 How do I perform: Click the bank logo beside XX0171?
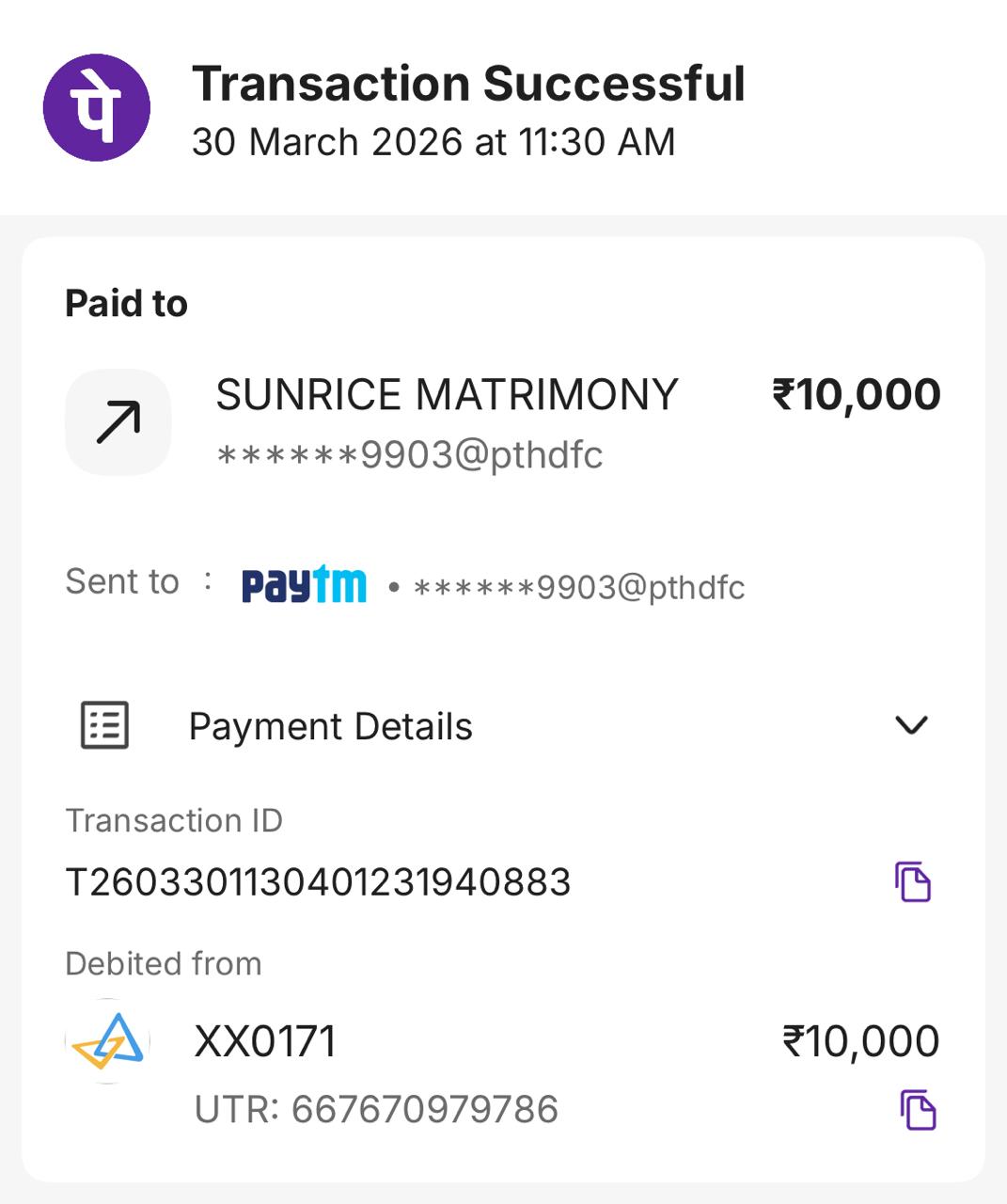coord(108,1041)
